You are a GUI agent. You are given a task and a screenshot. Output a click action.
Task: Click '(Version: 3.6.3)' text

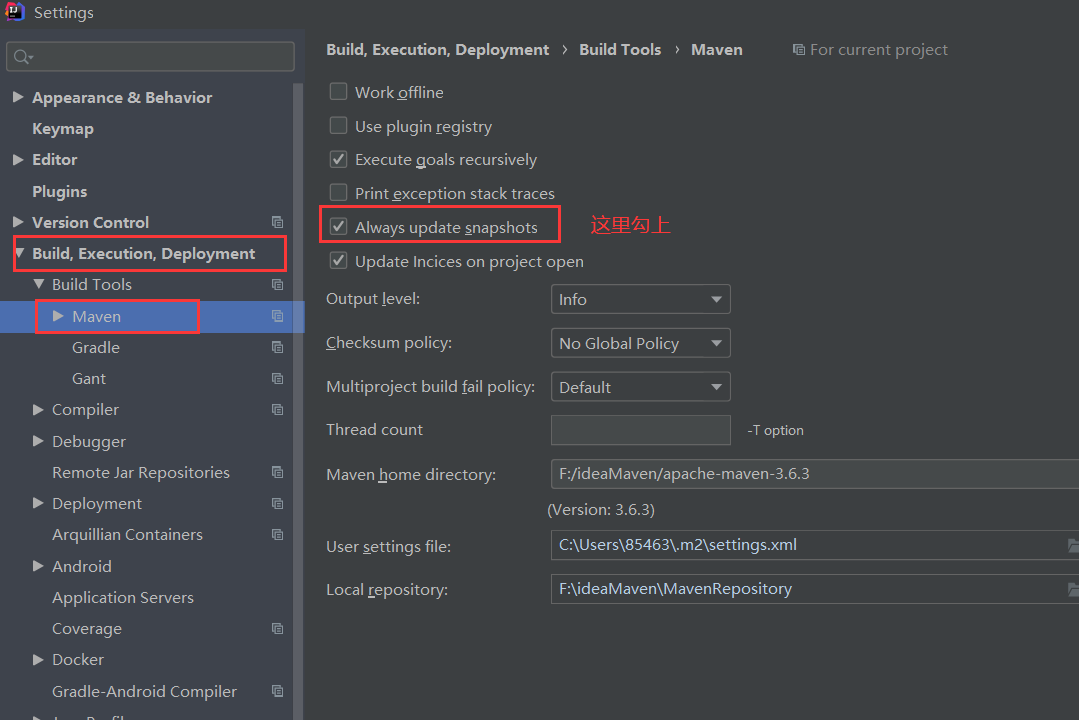pyautogui.click(x=601, y=510)
